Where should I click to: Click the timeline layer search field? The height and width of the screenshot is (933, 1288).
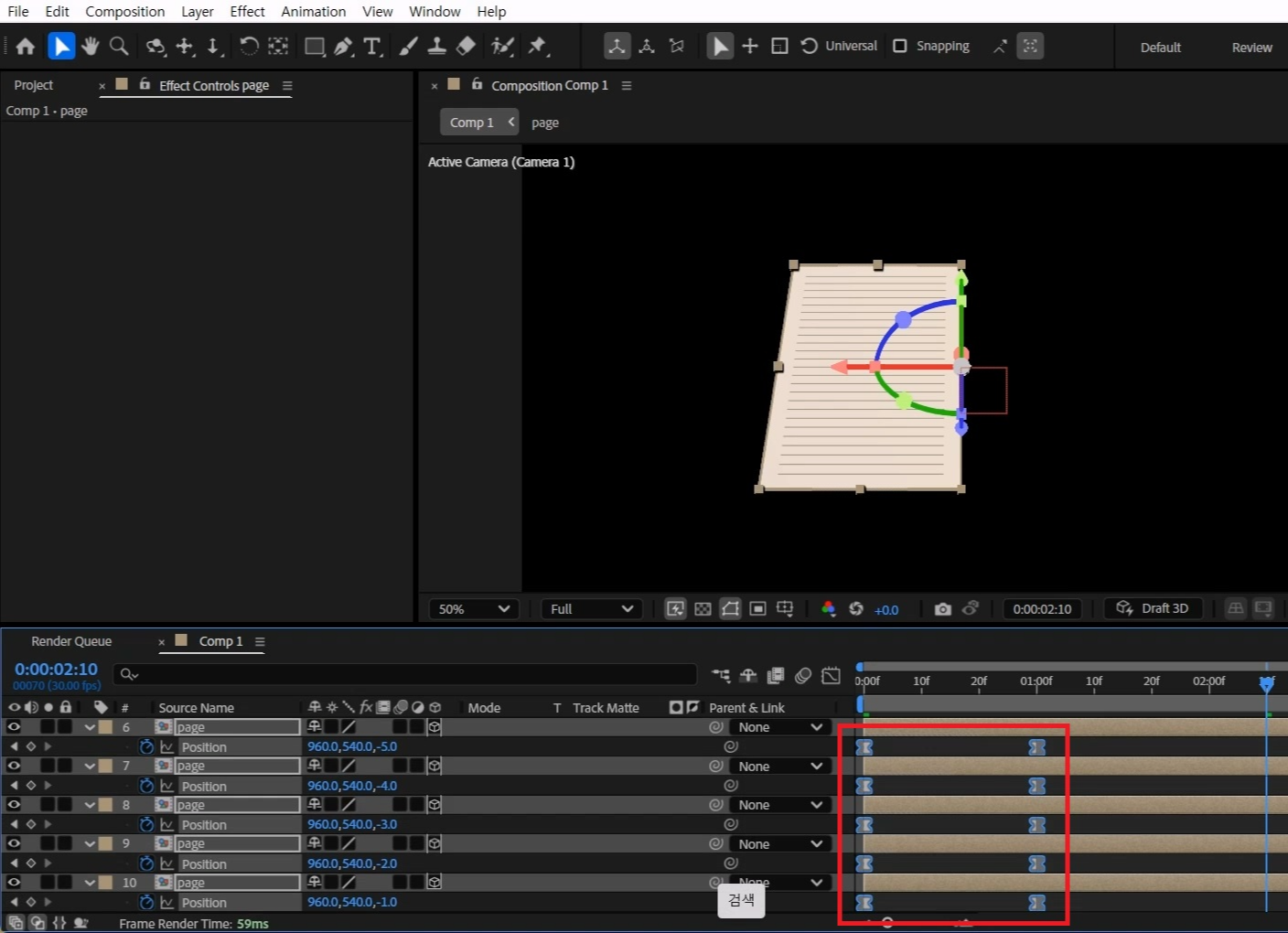tap(404, 674)
